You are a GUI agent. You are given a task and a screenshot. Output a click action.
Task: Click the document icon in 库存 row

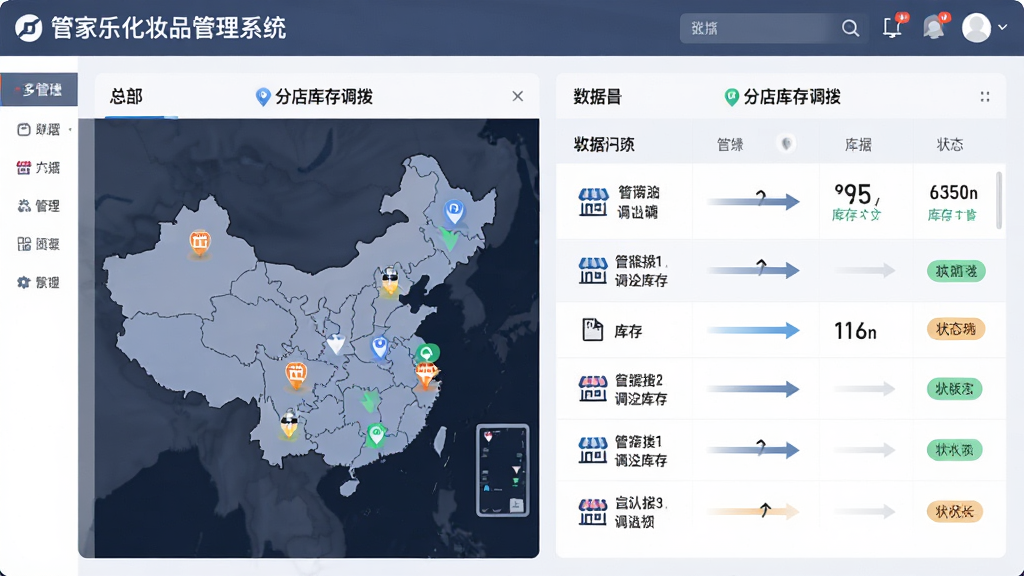(592, 330)
